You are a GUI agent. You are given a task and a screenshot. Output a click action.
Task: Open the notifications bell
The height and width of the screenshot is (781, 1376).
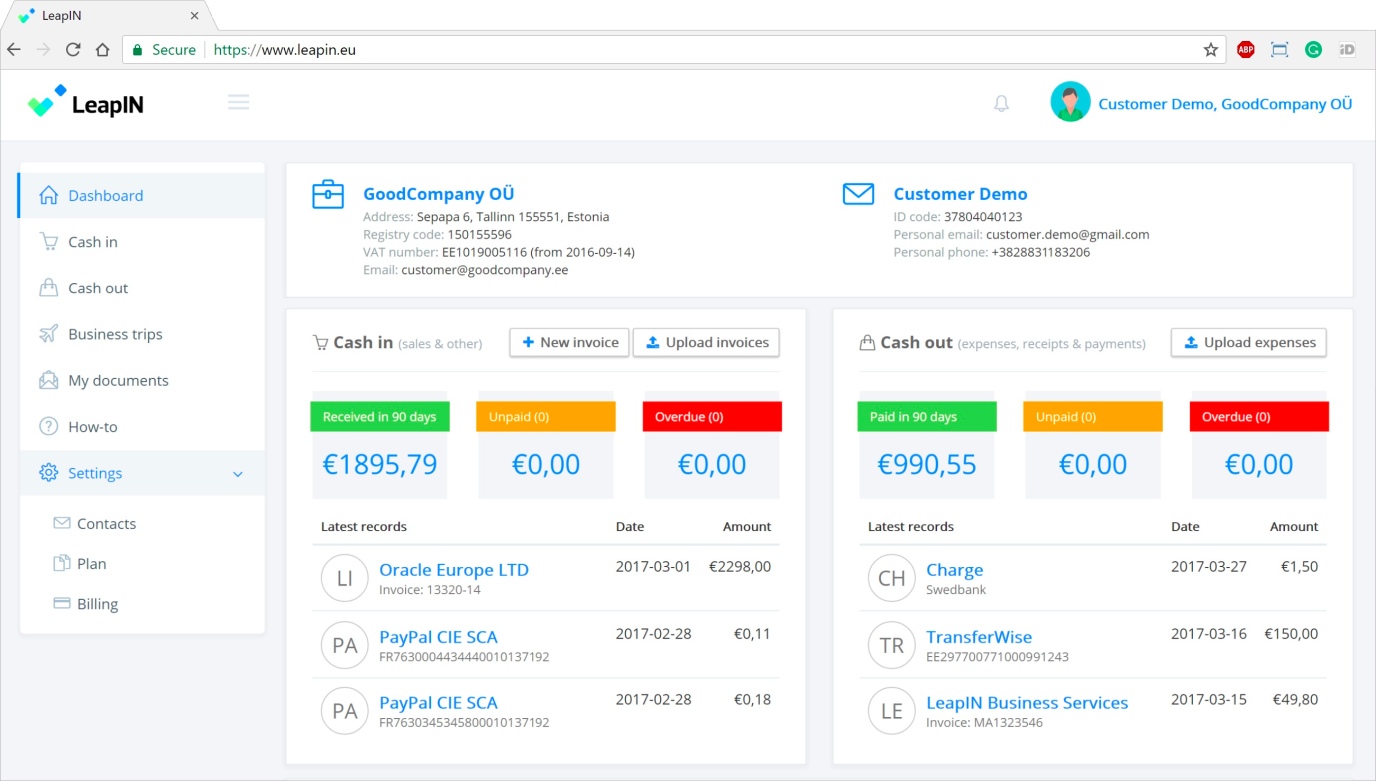pyautogui.click(x=1001, y=103)
